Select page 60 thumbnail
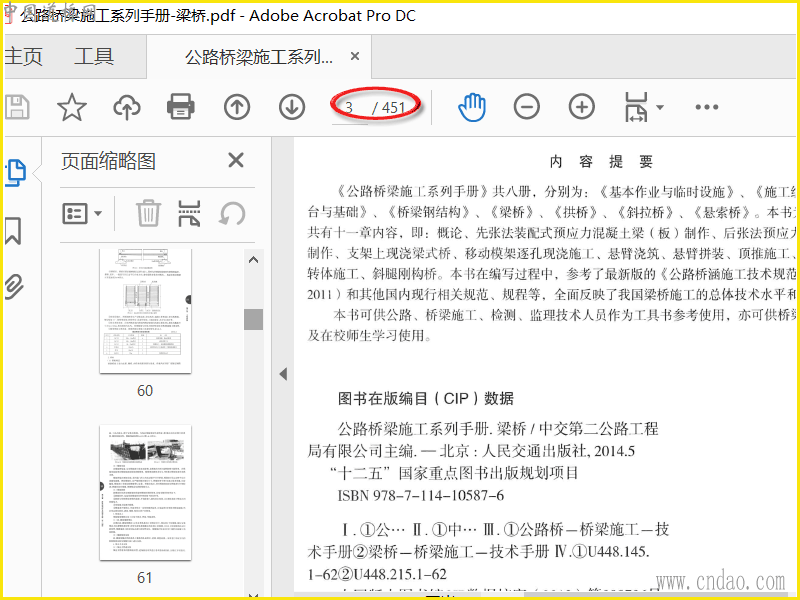Viewport: 800px width, 600px height. (145, 311)
